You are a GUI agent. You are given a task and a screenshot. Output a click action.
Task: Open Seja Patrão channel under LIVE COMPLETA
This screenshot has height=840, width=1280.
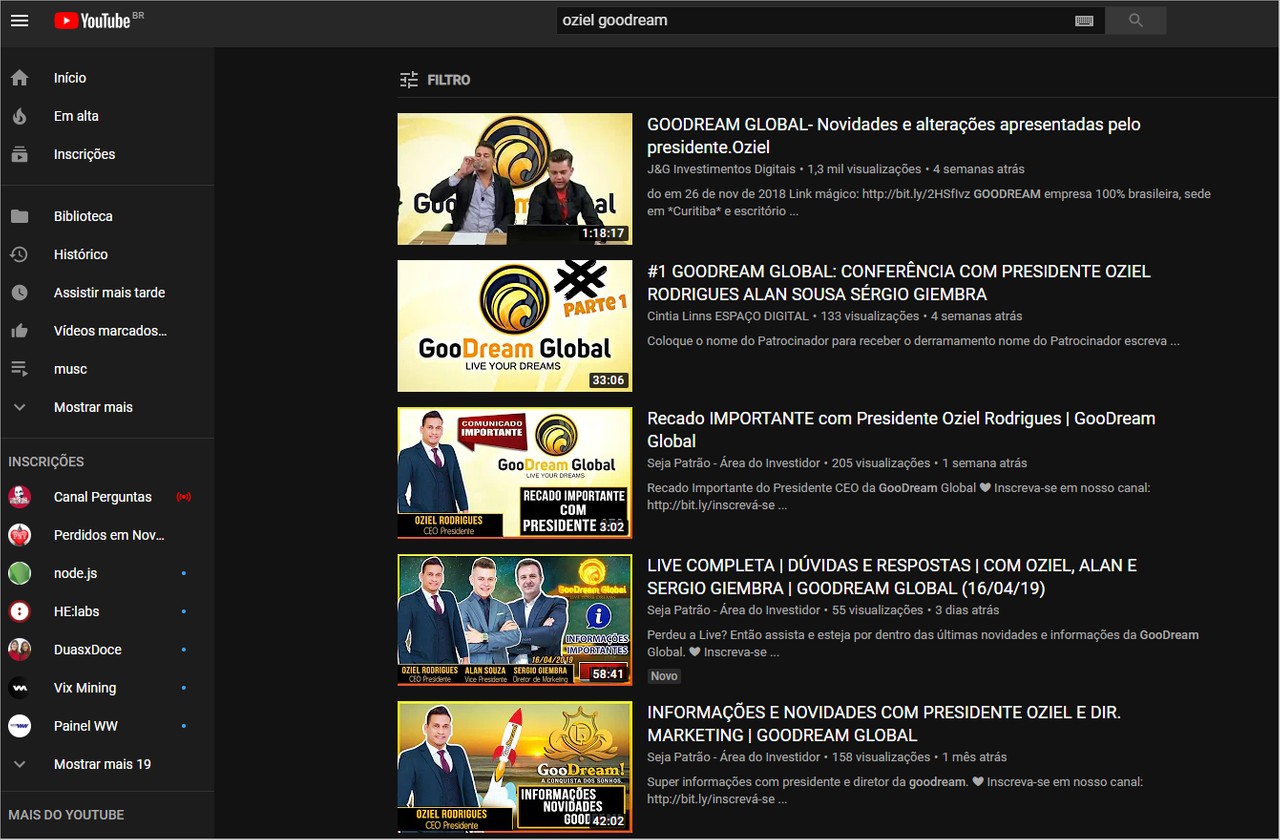[733, 610]
